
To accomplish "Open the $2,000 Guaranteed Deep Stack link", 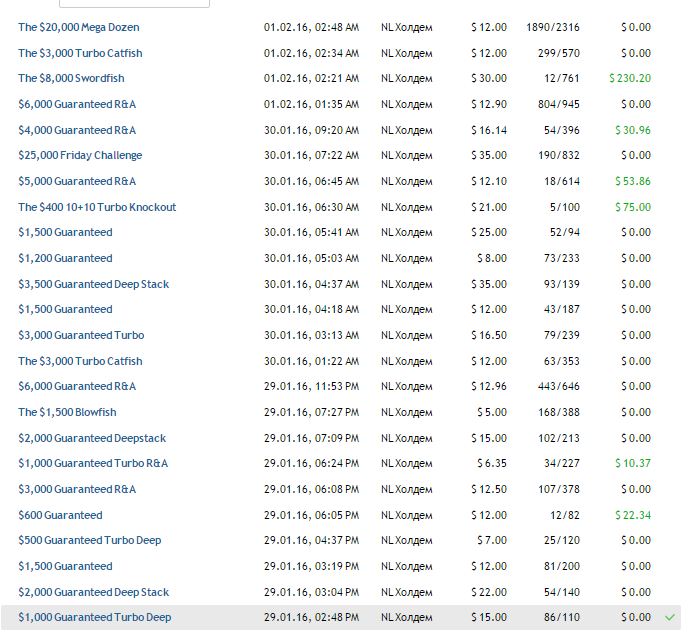I will pyautogui.click(x=94, y=592).
